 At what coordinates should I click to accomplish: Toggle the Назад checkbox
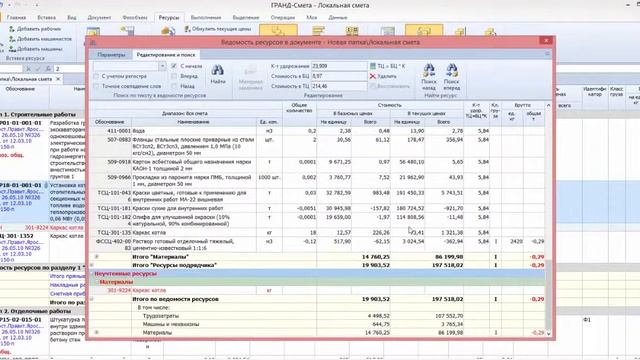tap(174, 86)
